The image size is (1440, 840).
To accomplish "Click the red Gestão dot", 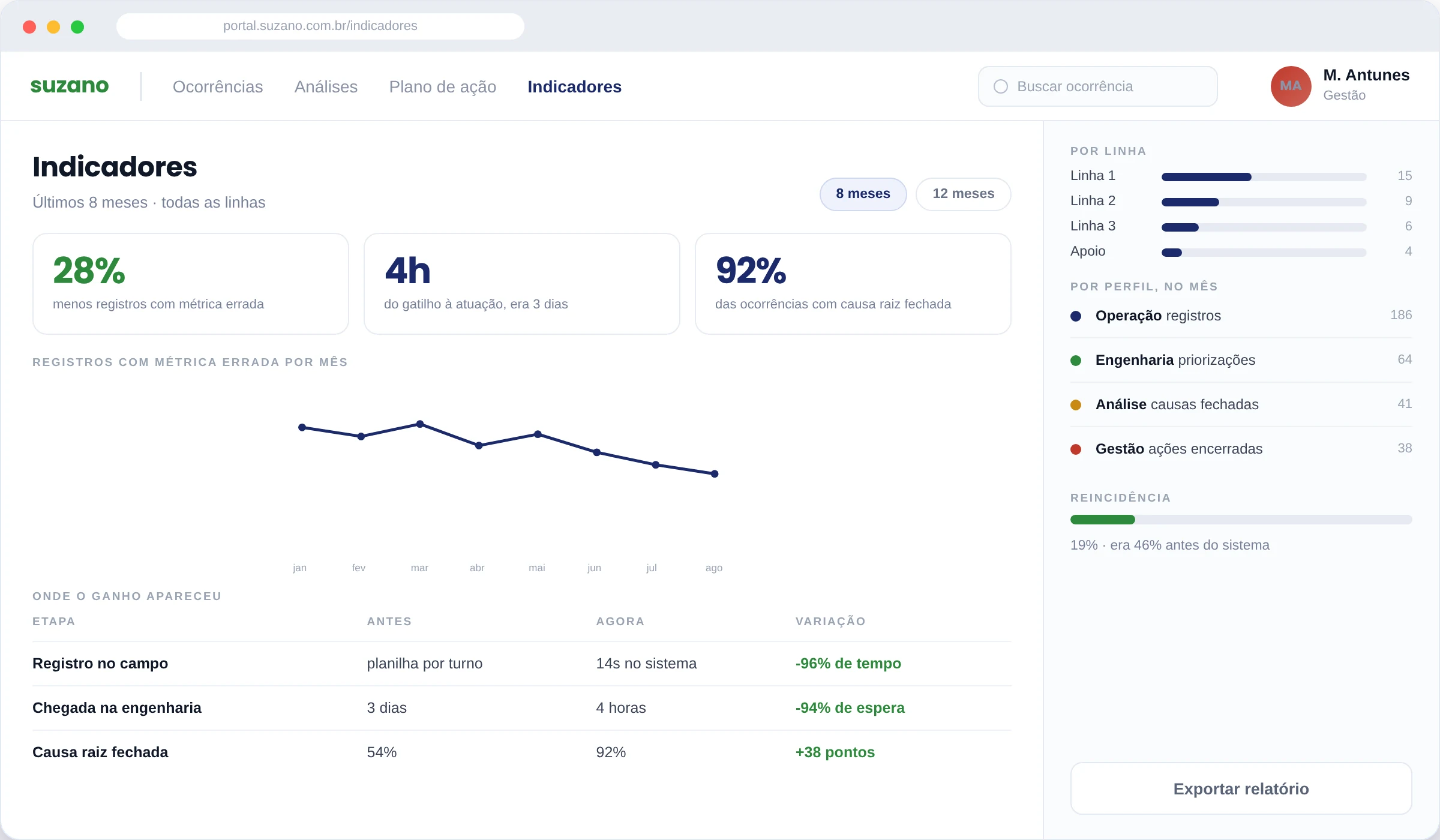I will coord(1076,449).
